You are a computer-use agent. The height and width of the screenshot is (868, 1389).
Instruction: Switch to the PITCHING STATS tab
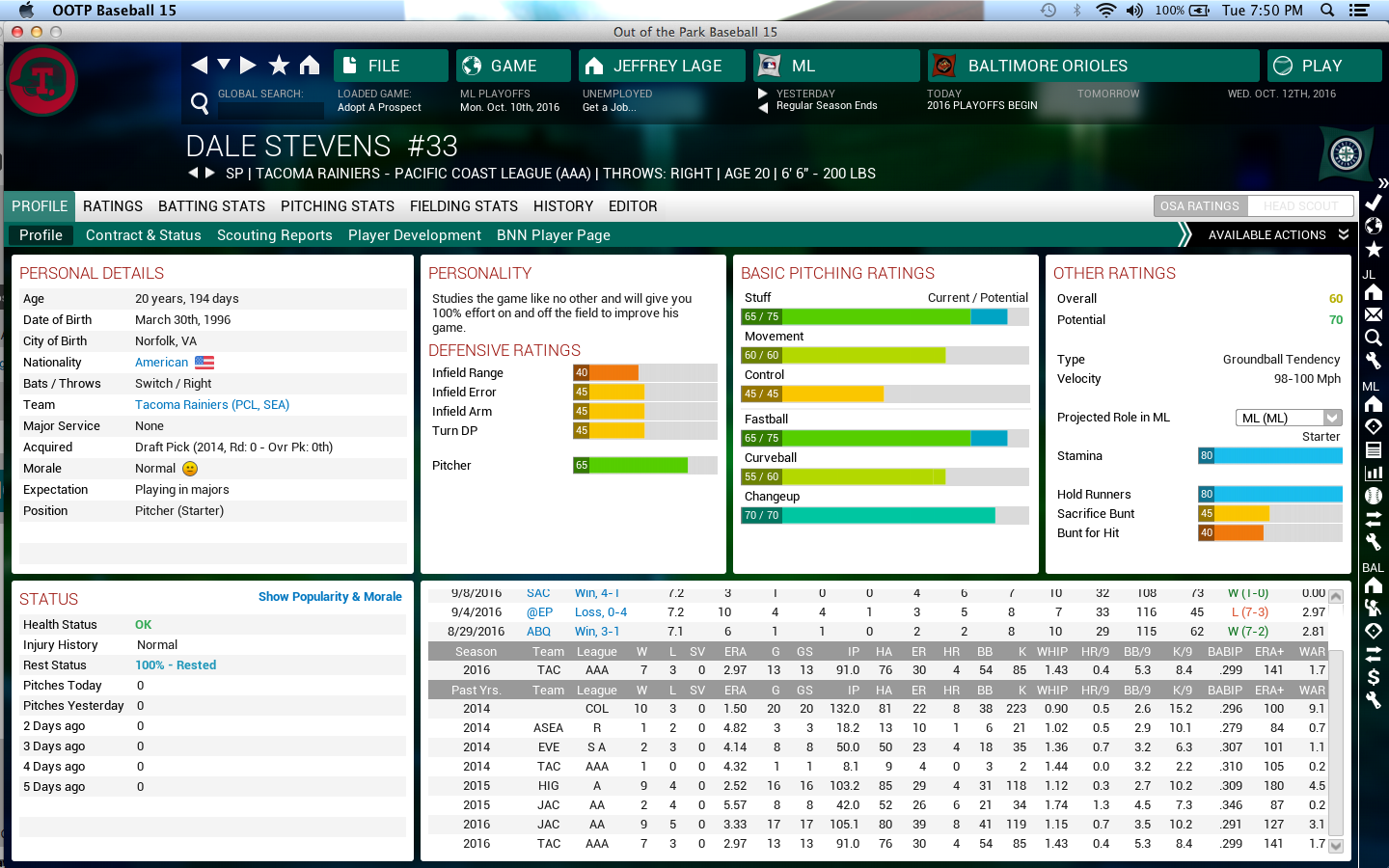tap(338, 206)
